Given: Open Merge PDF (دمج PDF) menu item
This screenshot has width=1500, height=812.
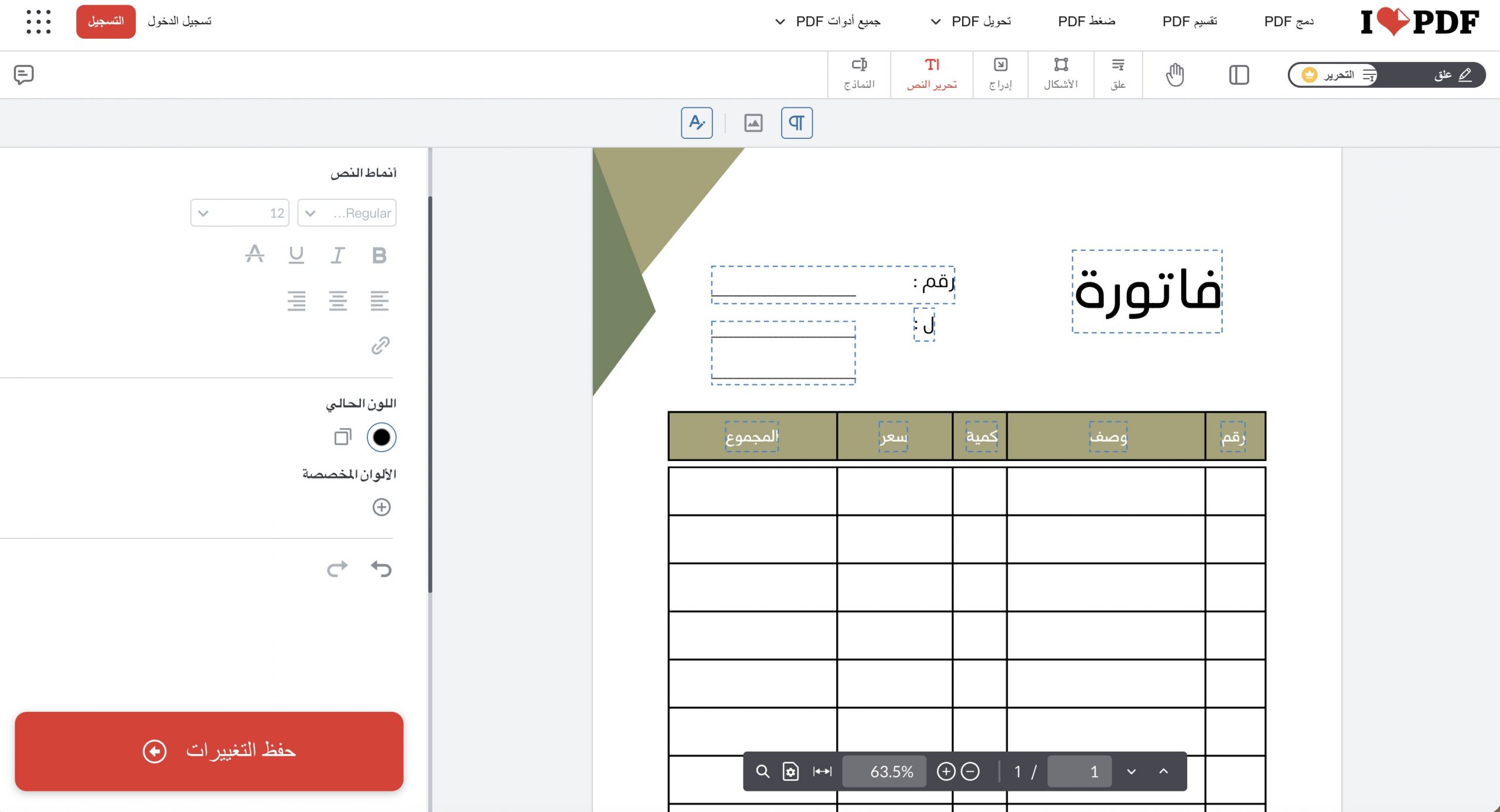Looking at the screenshot, I should pyautogui.click(x=1289, y=22).
